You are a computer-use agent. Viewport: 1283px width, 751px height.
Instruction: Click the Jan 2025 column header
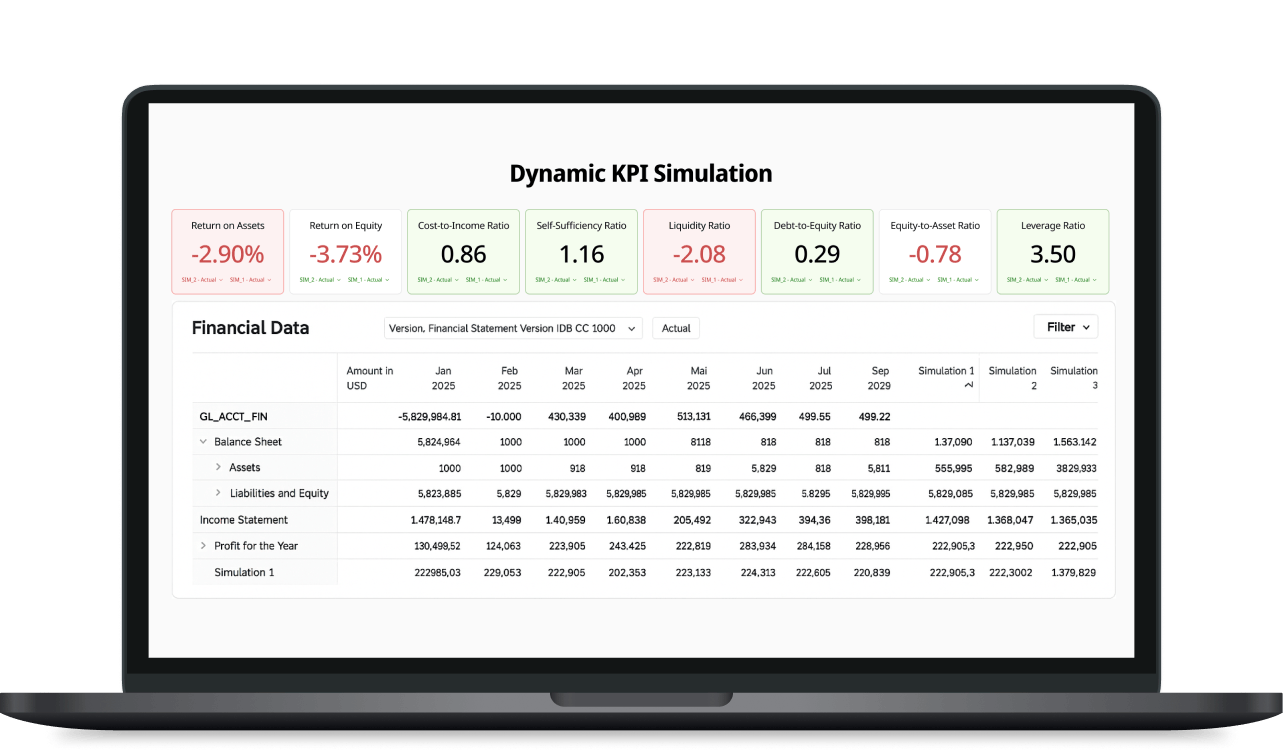click(x=444, y=378)
